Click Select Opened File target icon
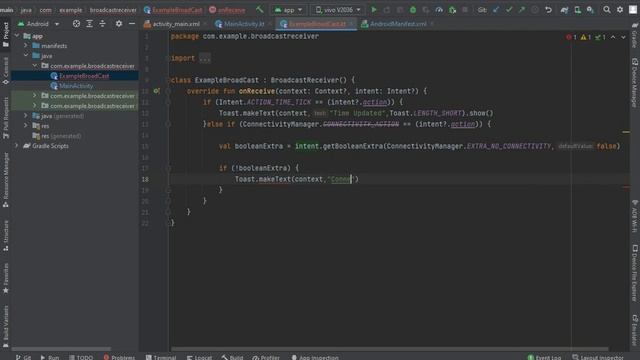This screenshot has width=640, height=360. point(76,24)
